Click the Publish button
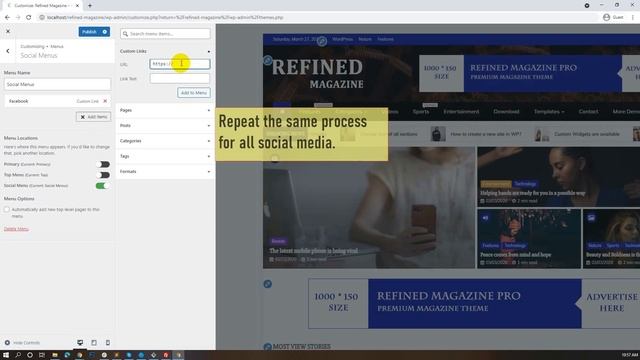The image size is (640, 360). pyautogui.click(x=89, y=32)
